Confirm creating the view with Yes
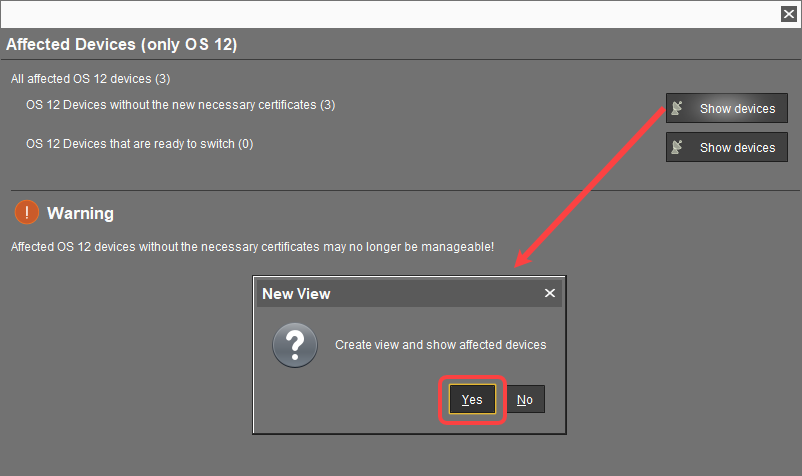This screenshot has width=802, height=476. click(472, 400)
